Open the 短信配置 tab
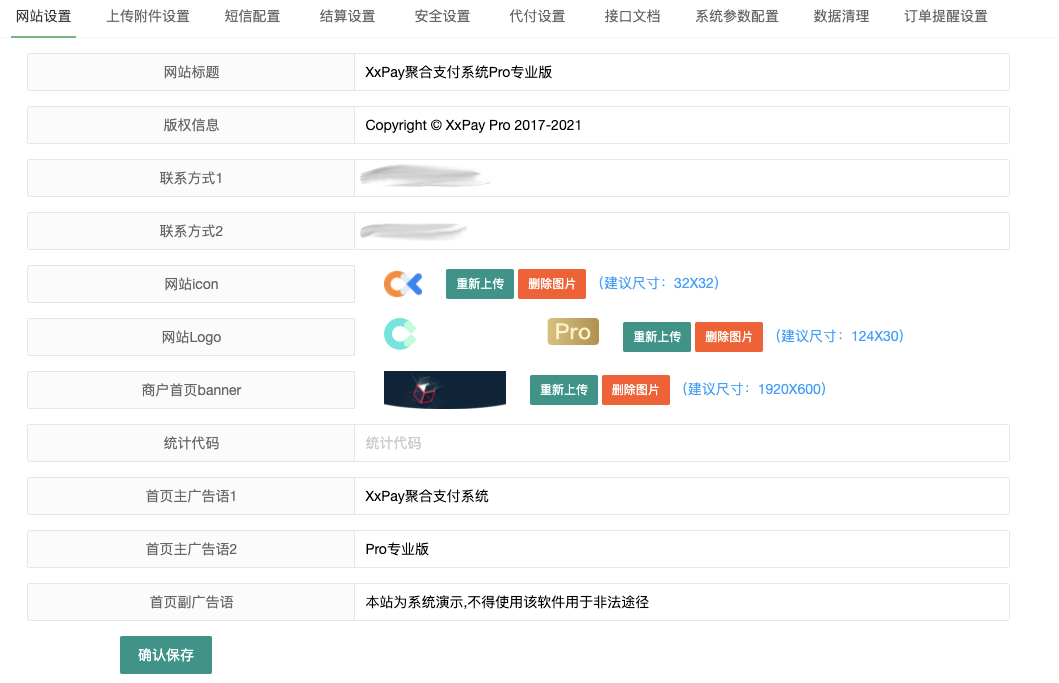Screen dimensions: 1059x683 point(252,16)
